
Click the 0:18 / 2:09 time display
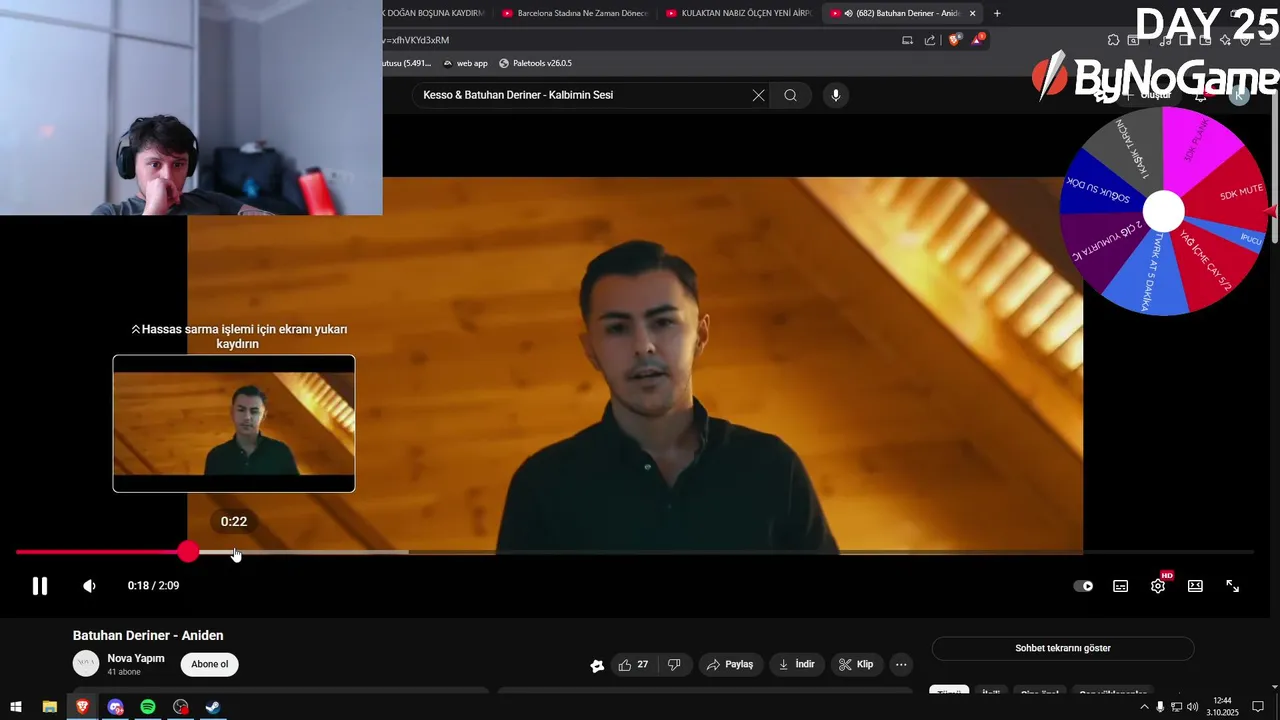(153, 586)
